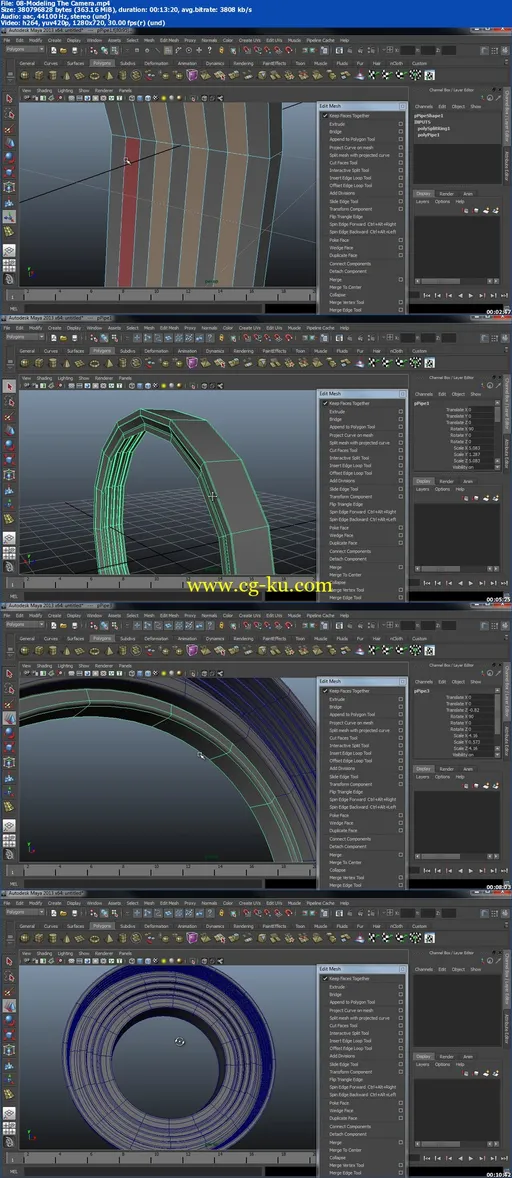This screenshot has height=1178, width=512.
Task: Select Anim layer tab in green-arch frame
Action: point(468,481)
